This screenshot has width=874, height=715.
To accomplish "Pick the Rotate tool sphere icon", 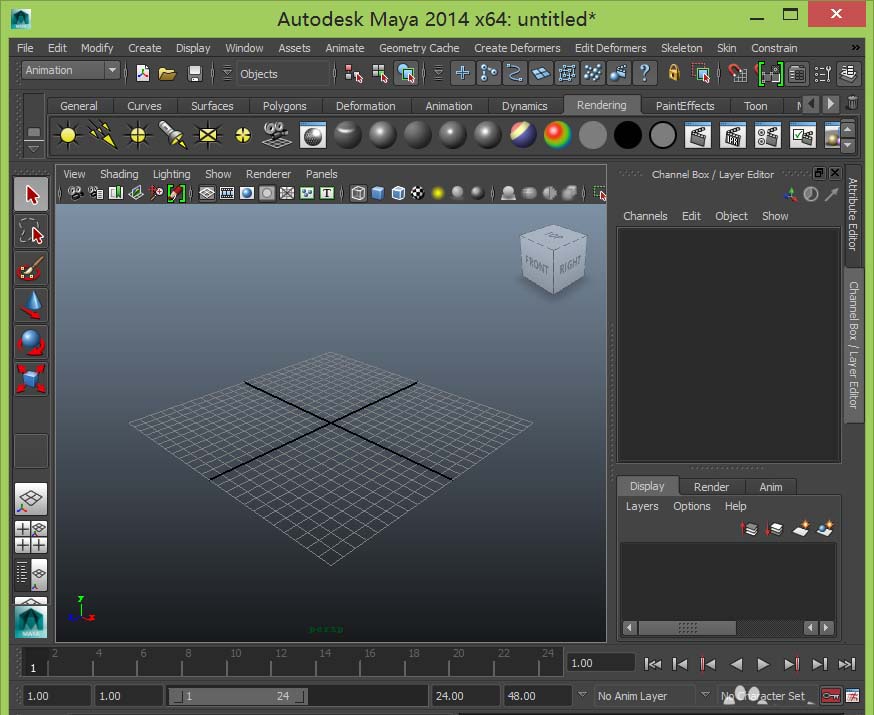I will point(31,342).
